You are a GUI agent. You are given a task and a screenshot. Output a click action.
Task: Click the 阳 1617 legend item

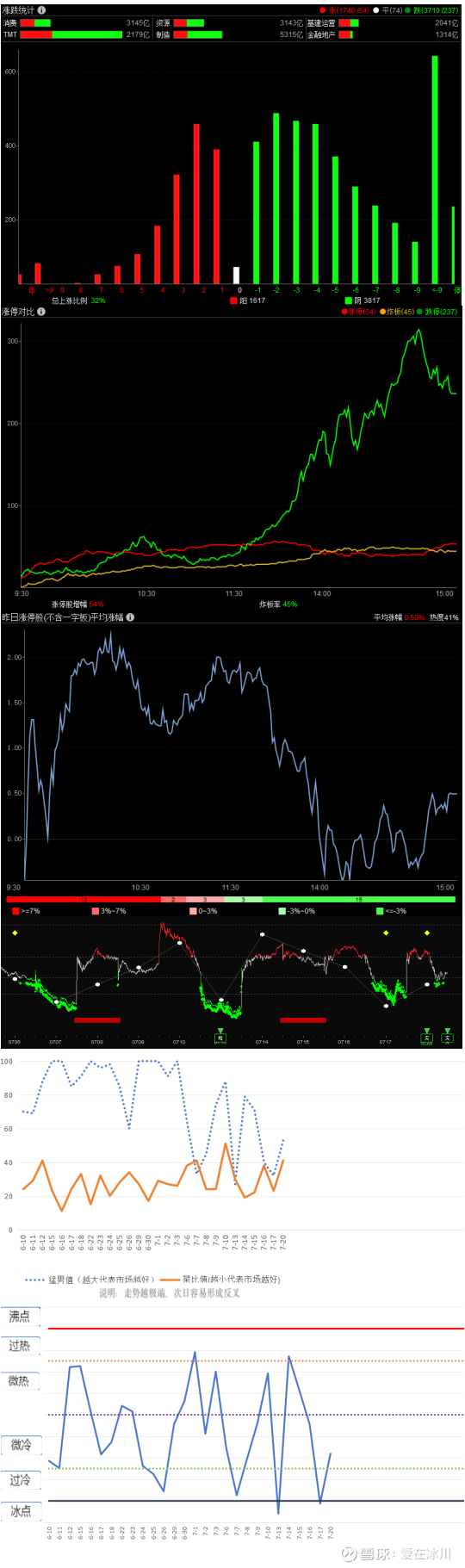coord(248,301)
